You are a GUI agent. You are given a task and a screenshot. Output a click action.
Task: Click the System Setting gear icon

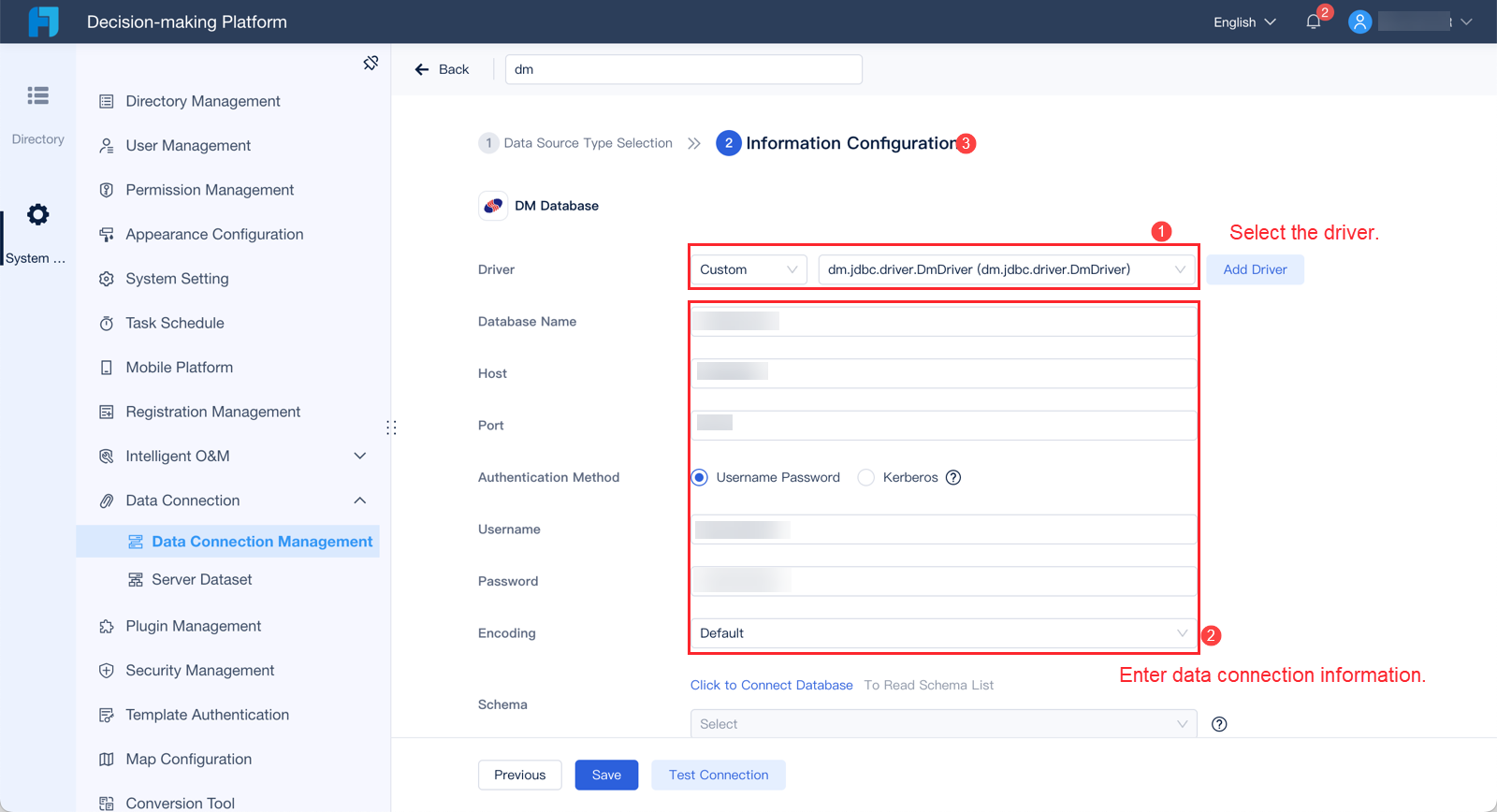tap(107, 279)
